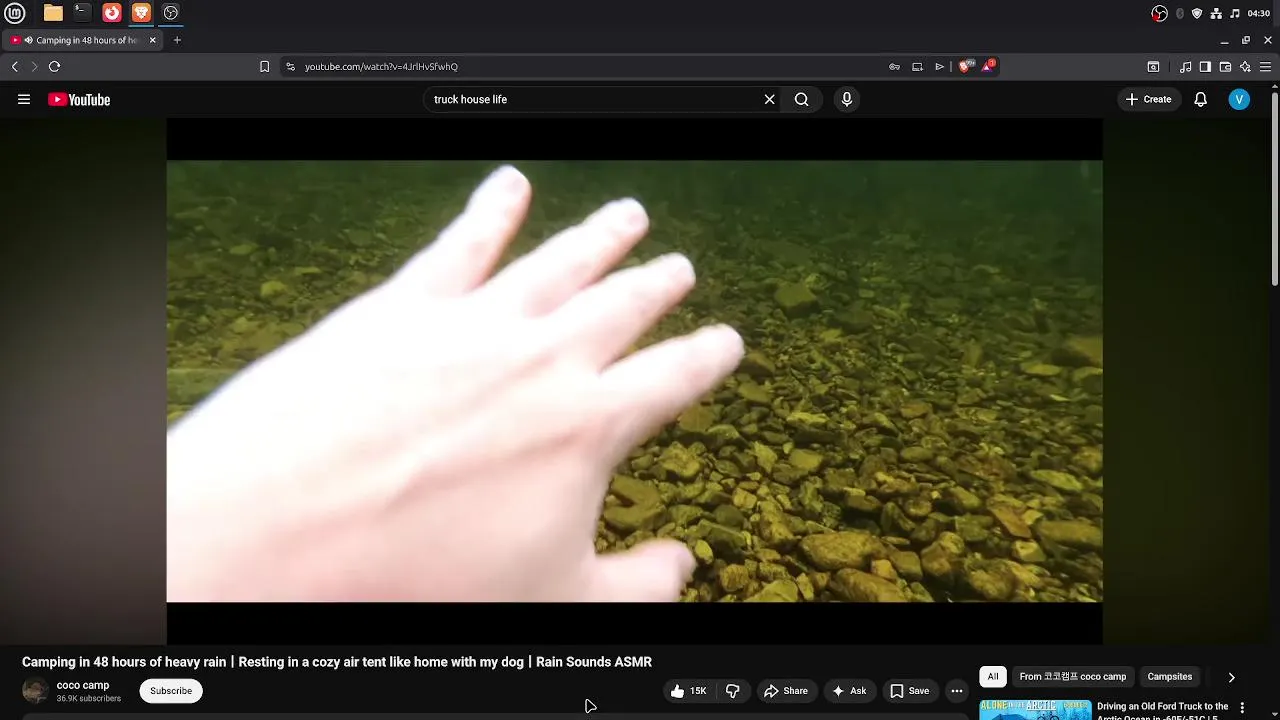
Task: Close the Camping in 48 hours tab
Action: coord(153,40)
